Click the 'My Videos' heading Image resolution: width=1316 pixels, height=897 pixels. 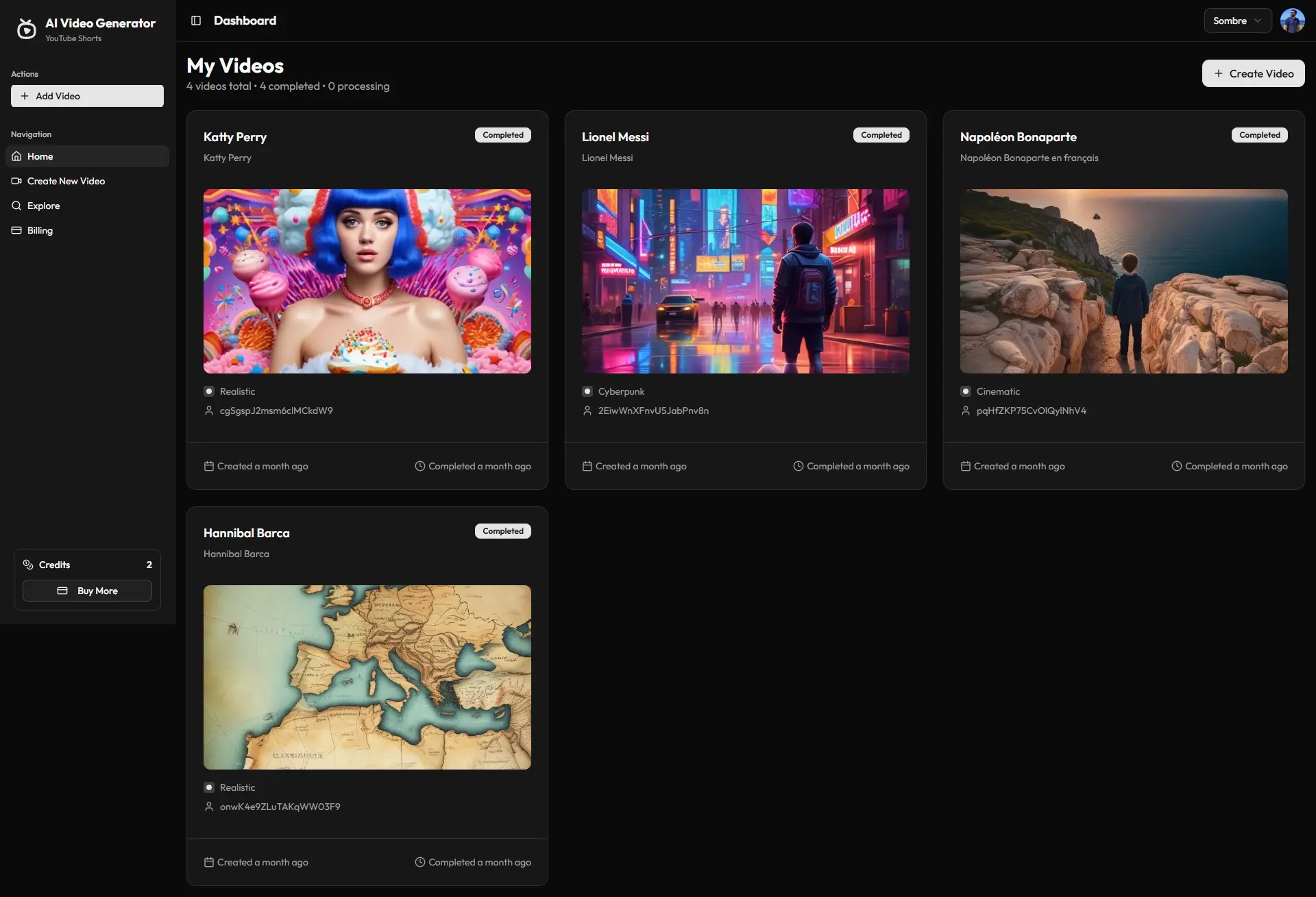tap(235, 66)
